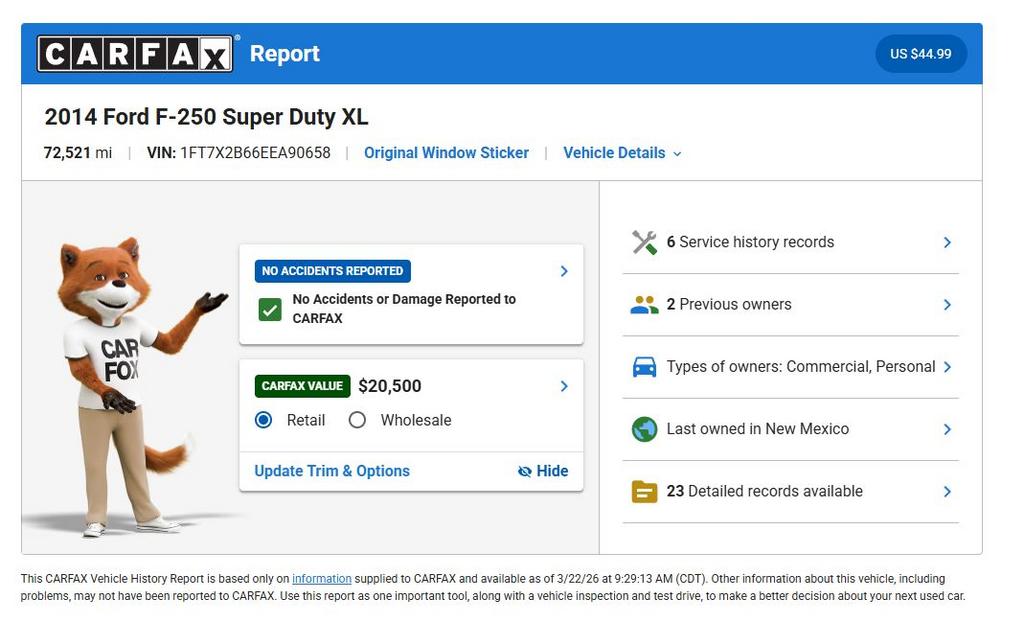Select the Wholesale value option
The image size is (1024, 622).
357,420
